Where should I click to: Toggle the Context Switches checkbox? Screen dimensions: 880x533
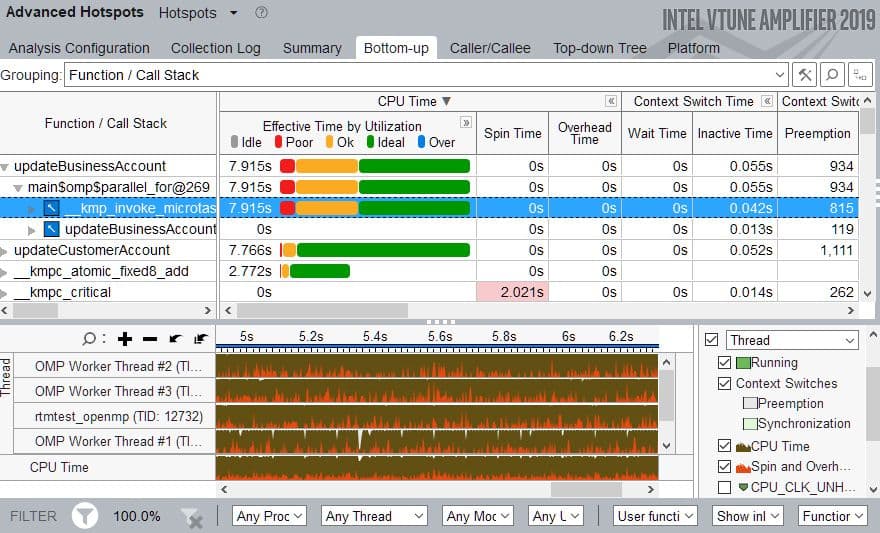pyautogui.click(x=725, y=383)
